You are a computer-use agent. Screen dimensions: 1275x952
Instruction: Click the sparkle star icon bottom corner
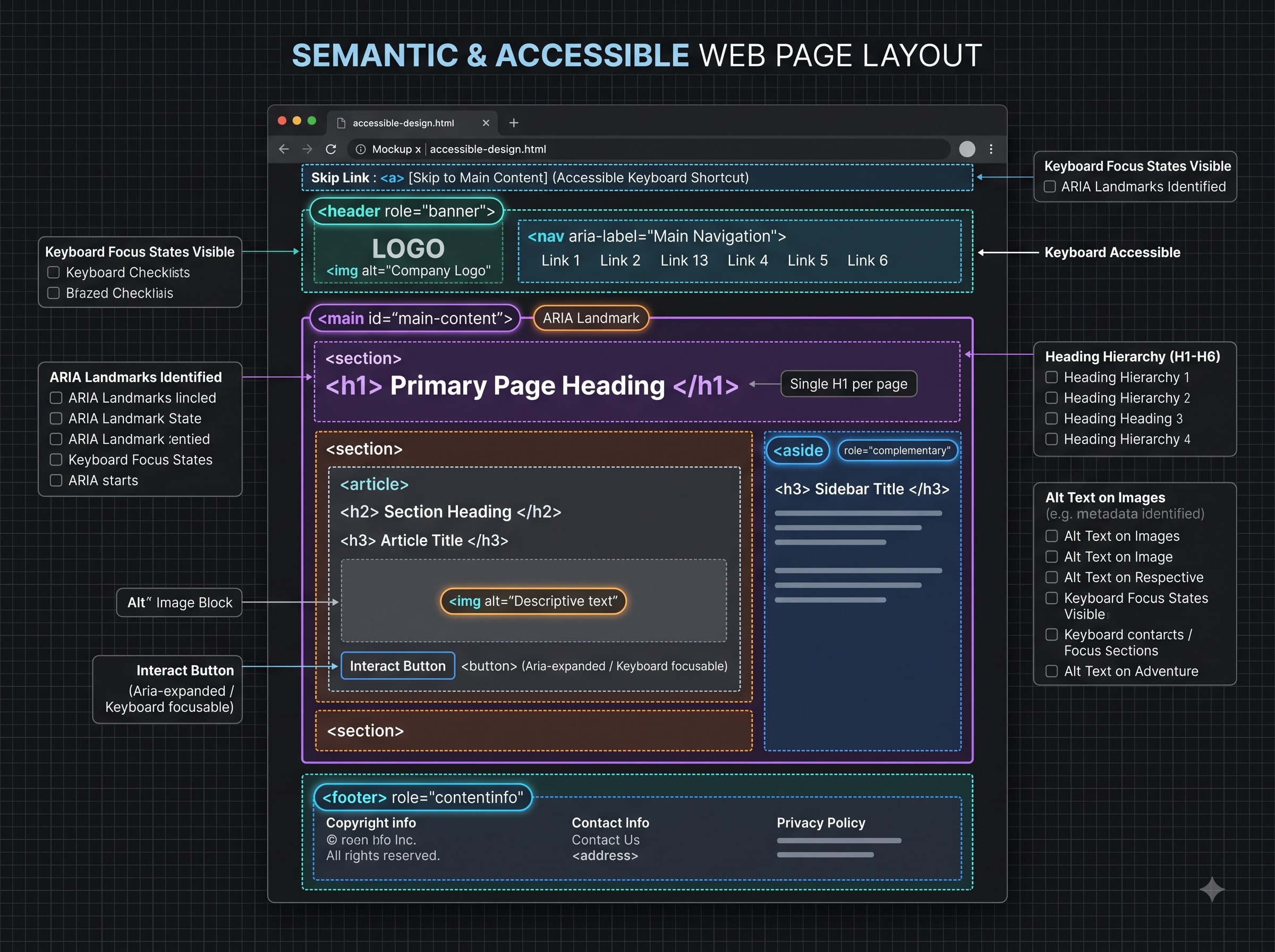coord(1212,889)
